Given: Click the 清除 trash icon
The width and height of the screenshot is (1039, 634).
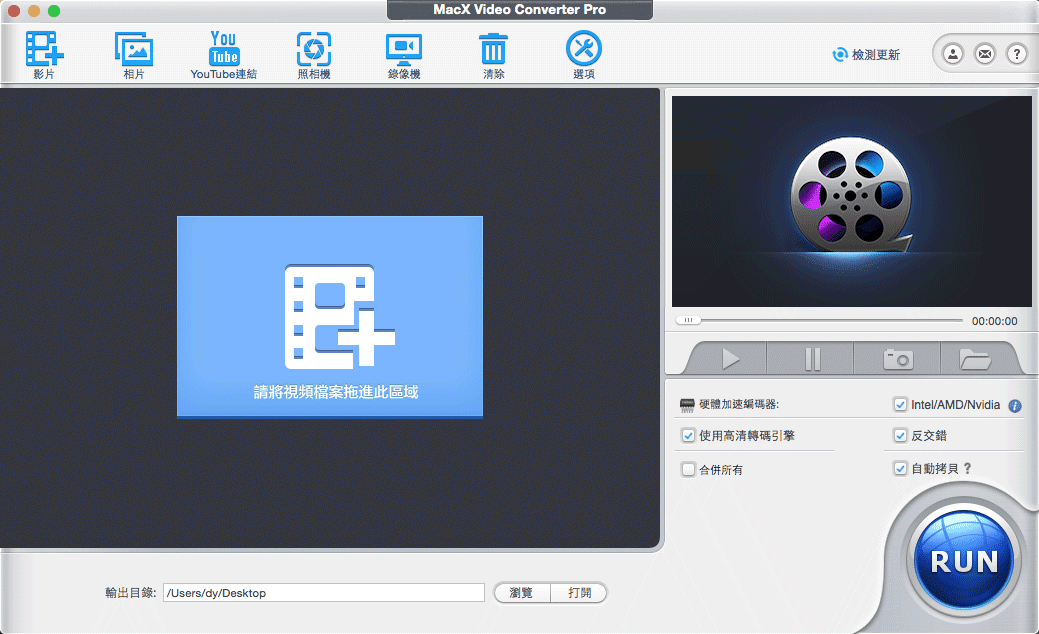Looking at the screenshot, I should click(x=493, y=55).
